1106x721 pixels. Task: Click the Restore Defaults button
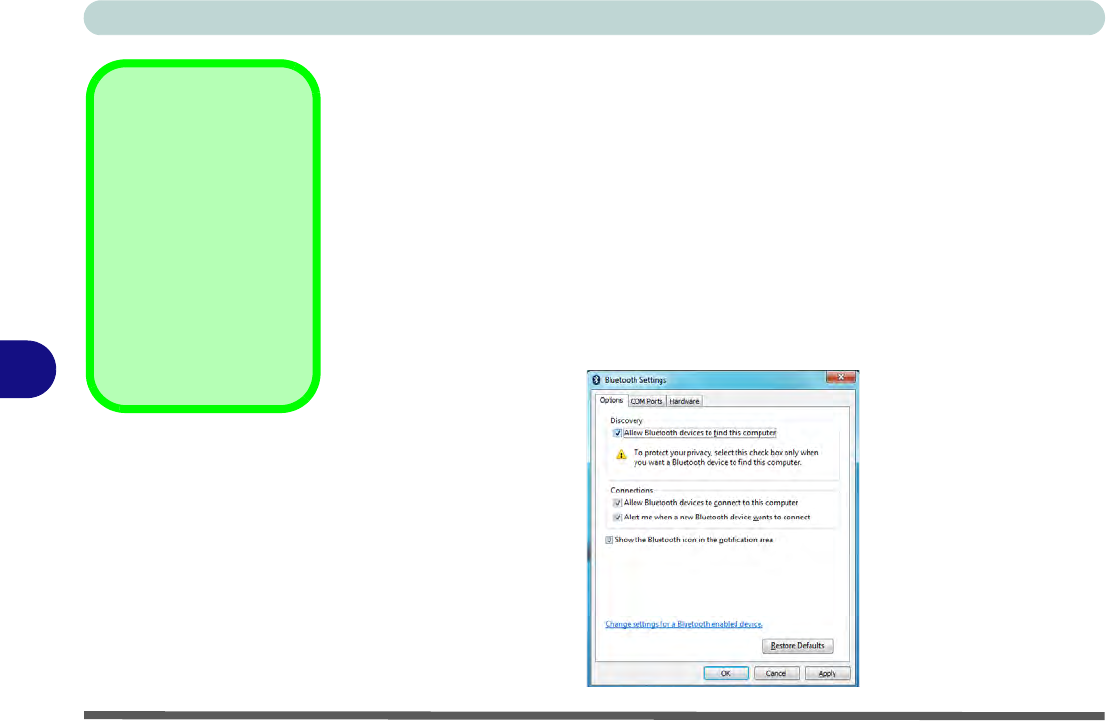click(x=798, y=646)
